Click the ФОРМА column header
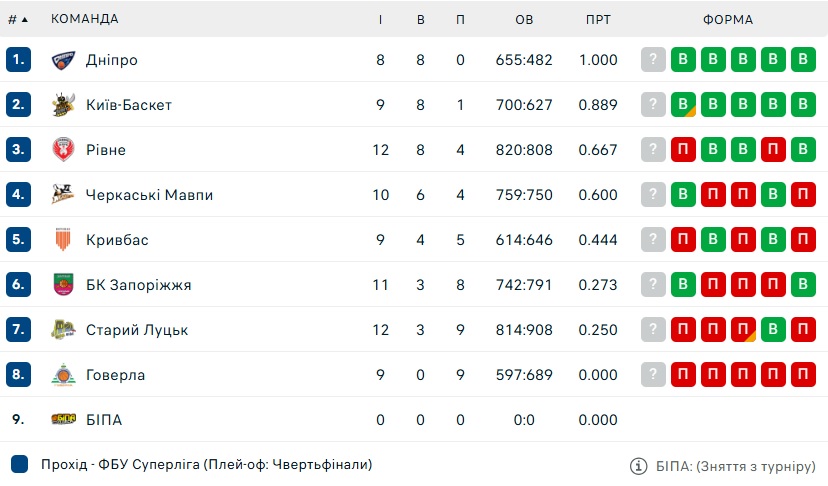This screenshot has width=828, height=486. pos(728,20)
